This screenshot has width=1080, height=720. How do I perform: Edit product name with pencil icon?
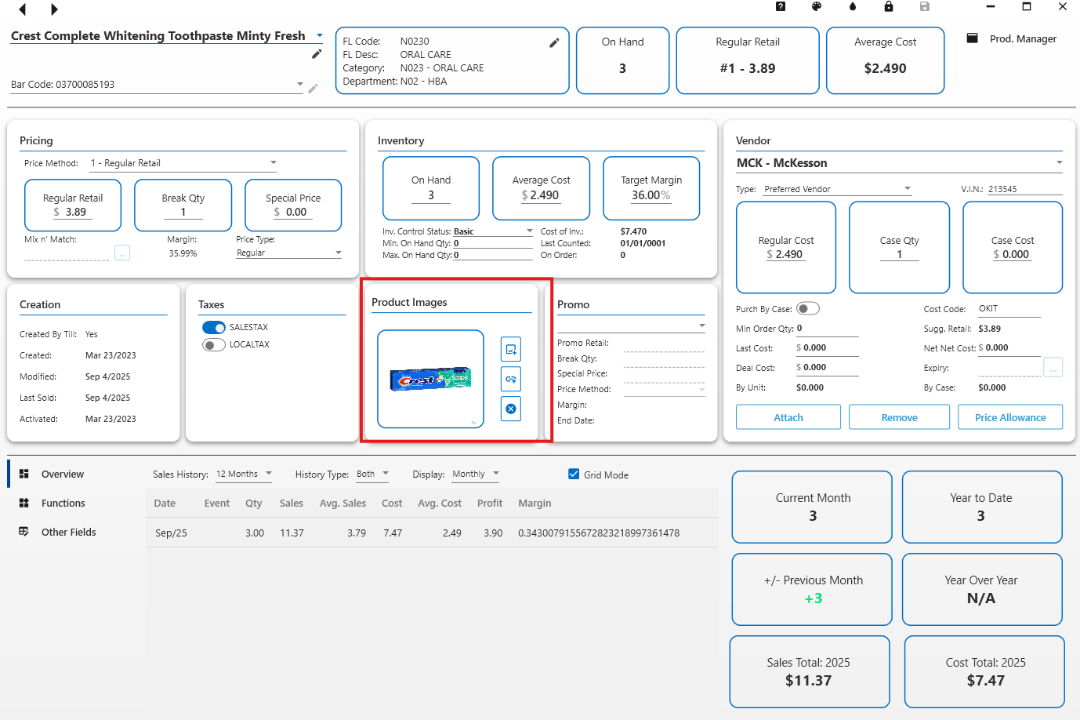pyautogui.click(x=317, y=54)
